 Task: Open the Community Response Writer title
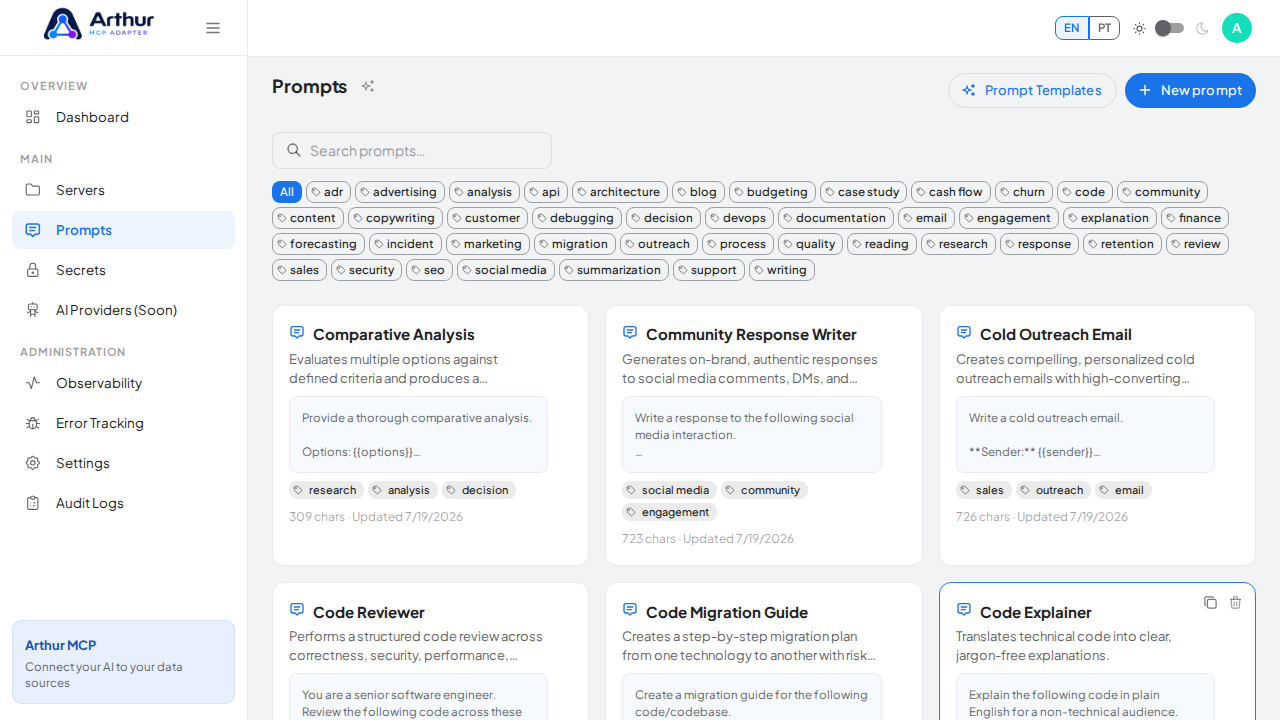(x=751, y=334)
